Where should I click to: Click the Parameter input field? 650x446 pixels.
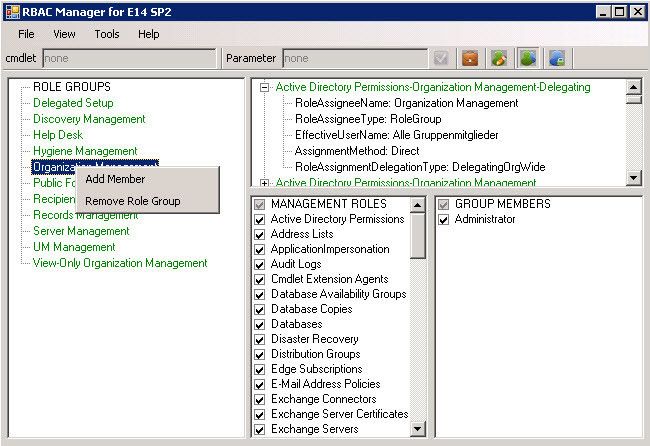(x=355, y=58)
